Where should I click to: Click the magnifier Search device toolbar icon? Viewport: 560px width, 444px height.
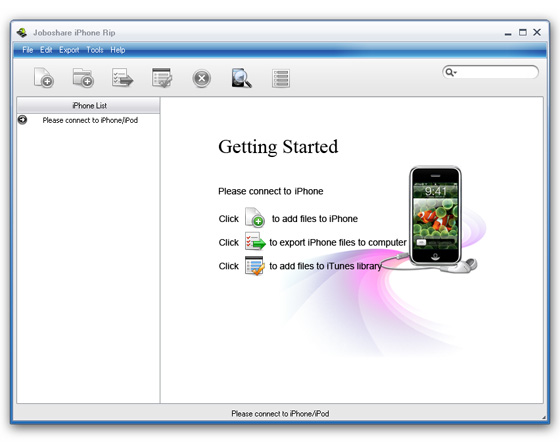click(x=241, y=78)
